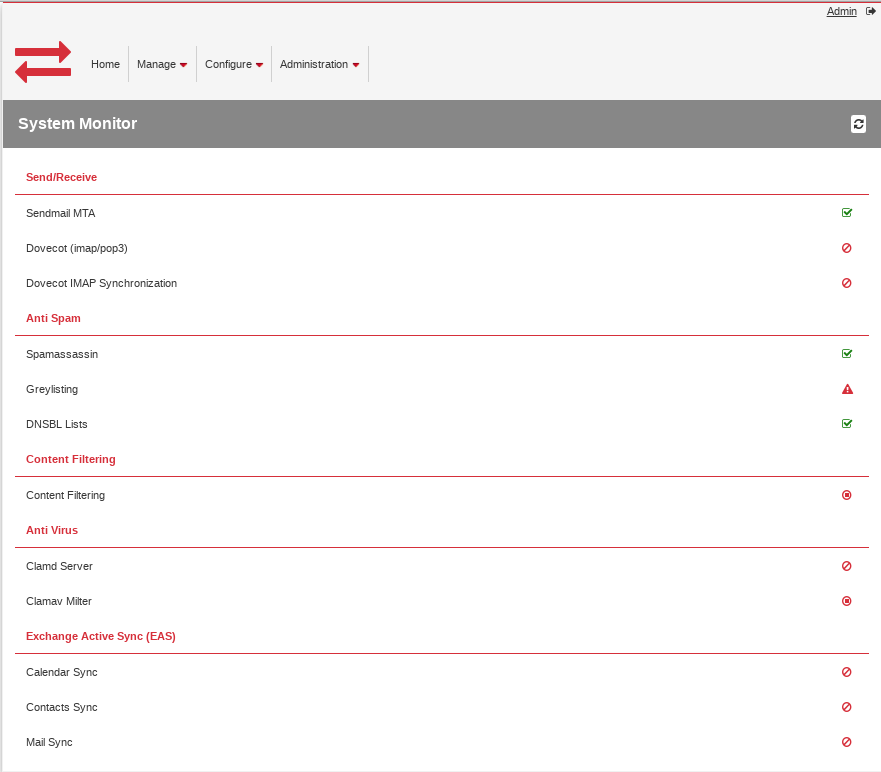
Task: Click the Content Filtering section heading
Action: pyautogui.click(x=71, y=459)
